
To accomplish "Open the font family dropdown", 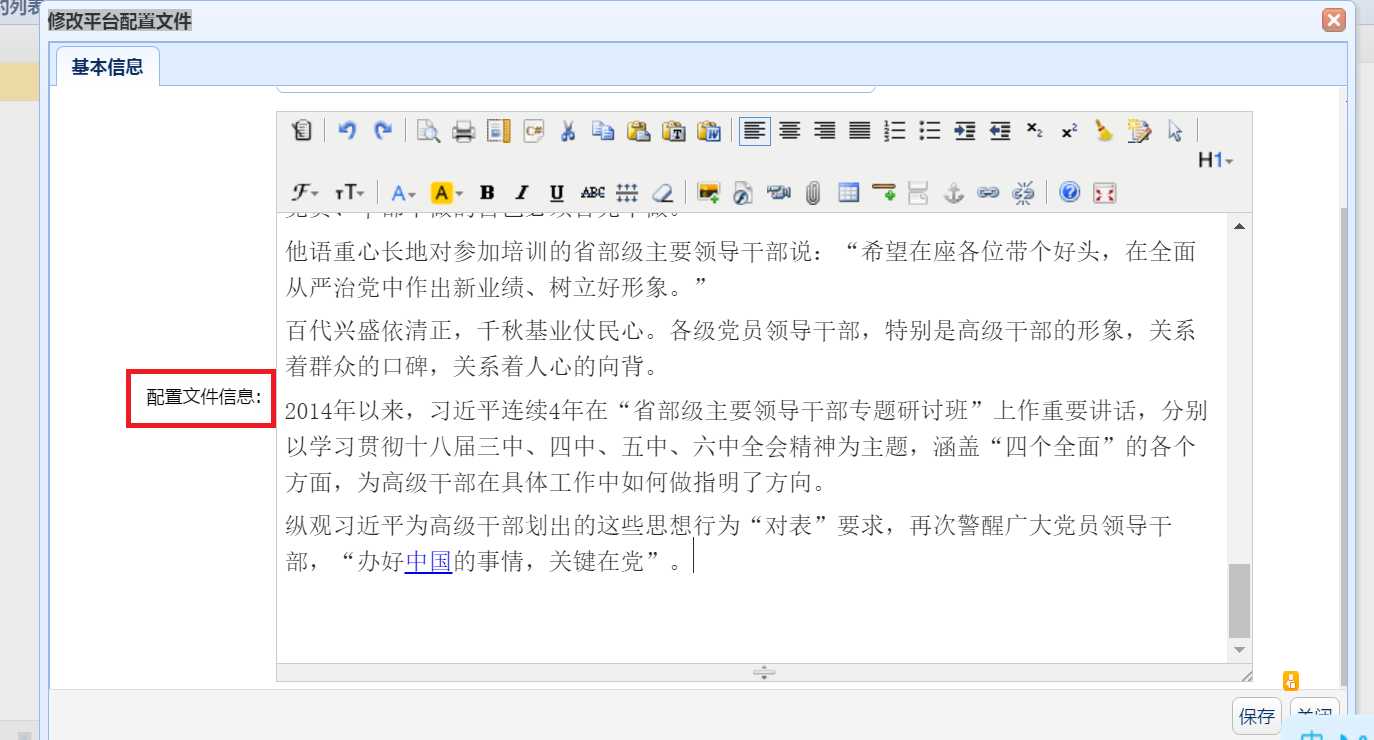I will pos(305,193).
